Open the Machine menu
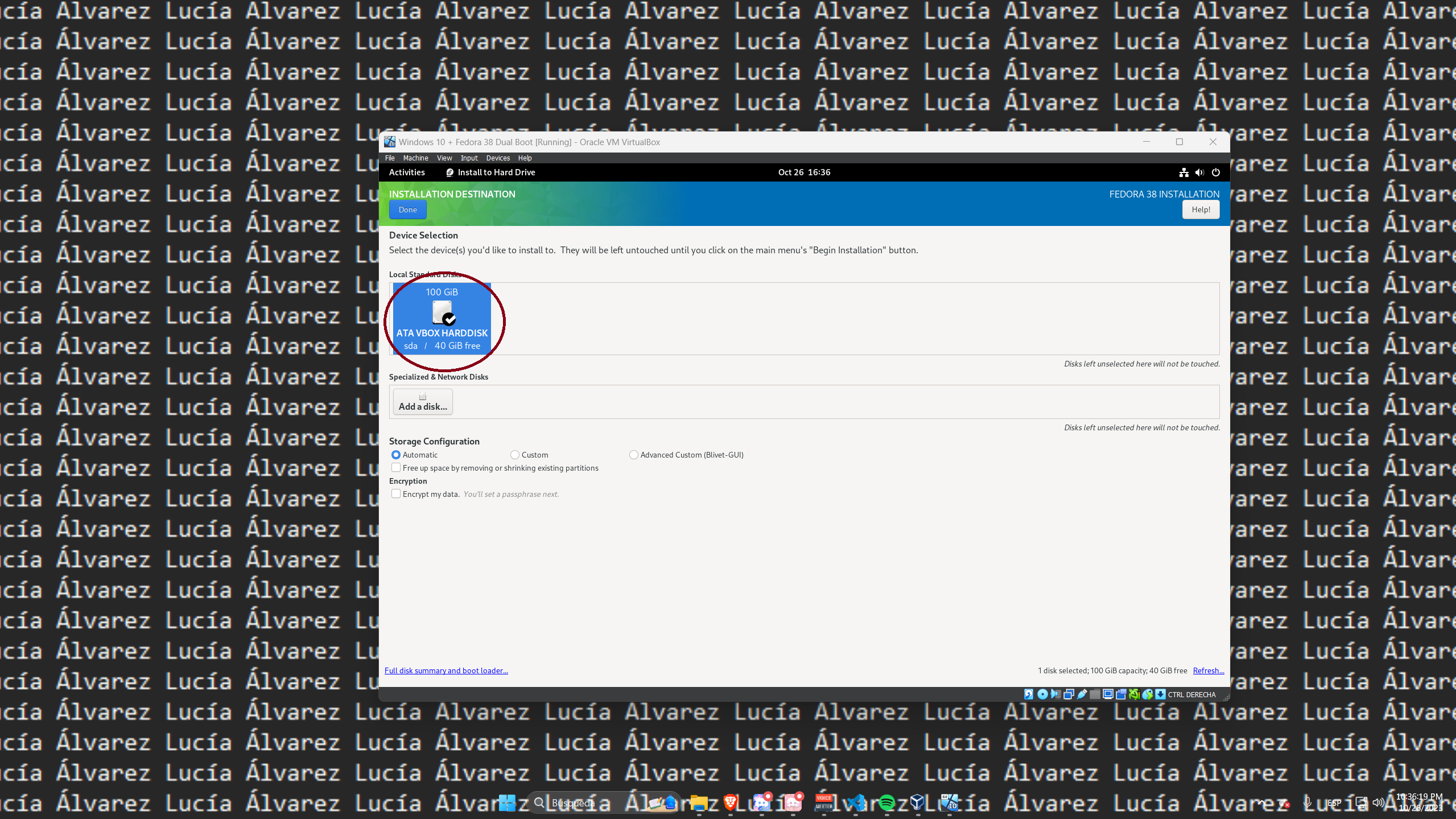Image resolution: width=1456 pixels, height=819 pixels. 415,158
